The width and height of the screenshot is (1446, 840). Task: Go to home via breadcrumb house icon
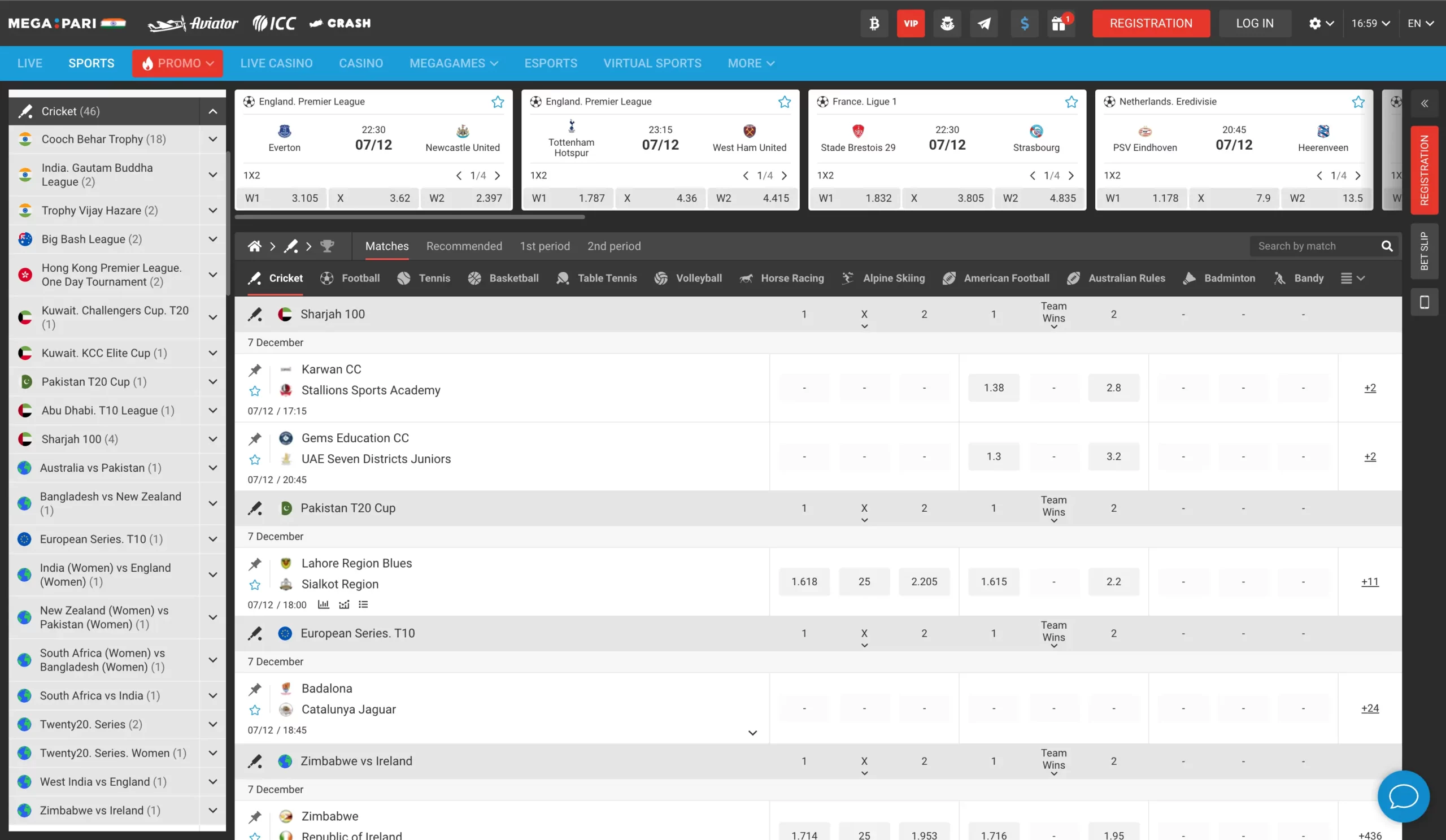(254, 246)
